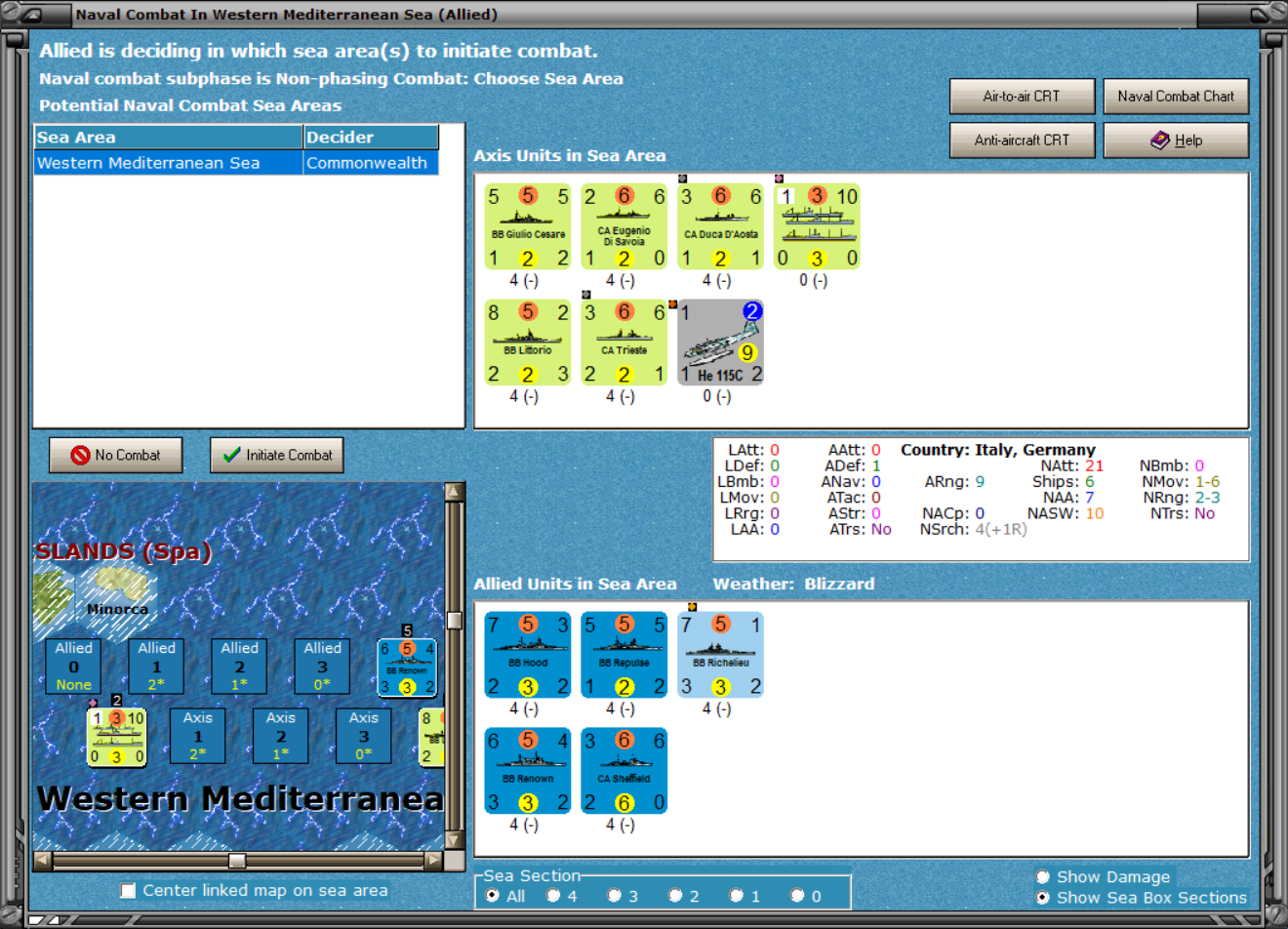Click the map's horizontal scrollbar thumb
1288x929 pixels.
pyautogui.click(x=236, y=860)
